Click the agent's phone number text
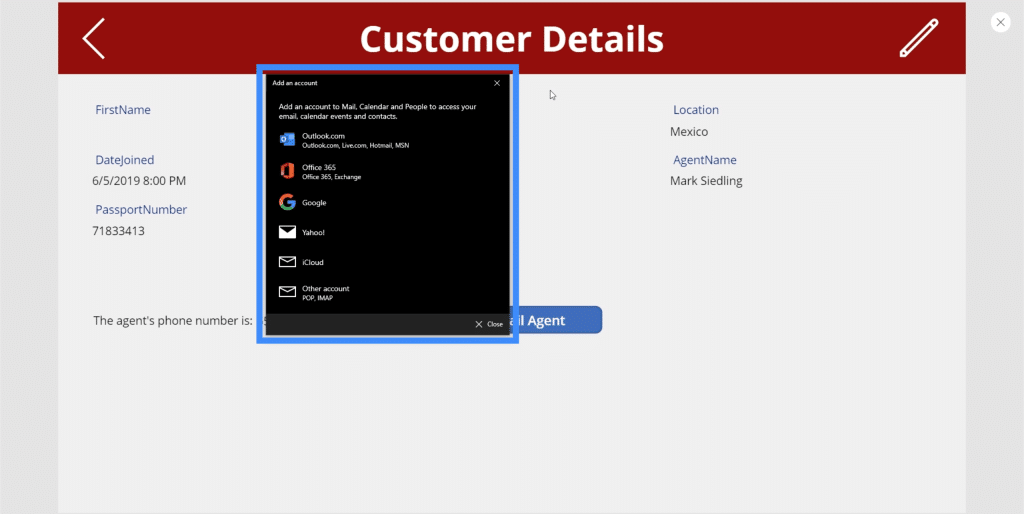This screenshot has width=1024, height=514. click(173, 321)
